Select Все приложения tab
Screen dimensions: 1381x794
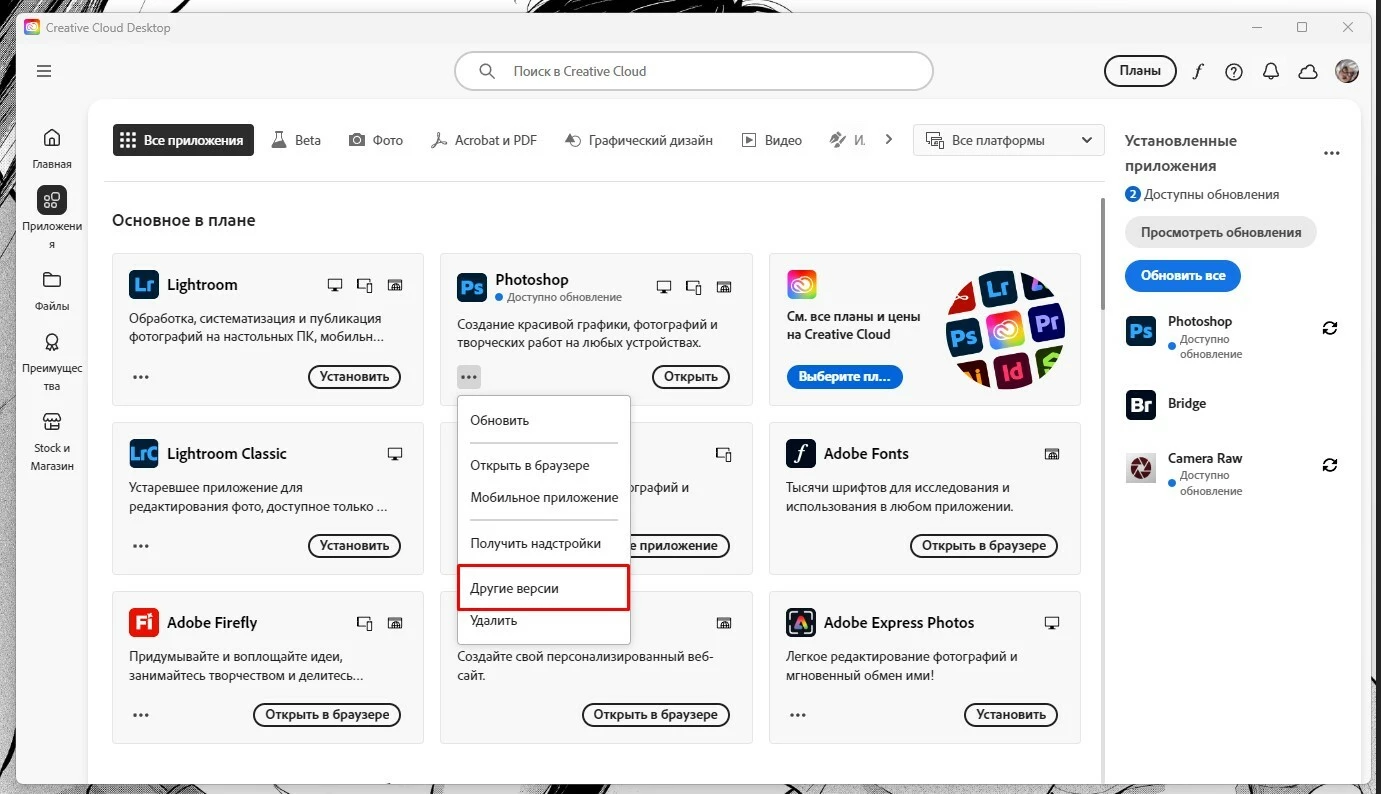coord(183,140)
